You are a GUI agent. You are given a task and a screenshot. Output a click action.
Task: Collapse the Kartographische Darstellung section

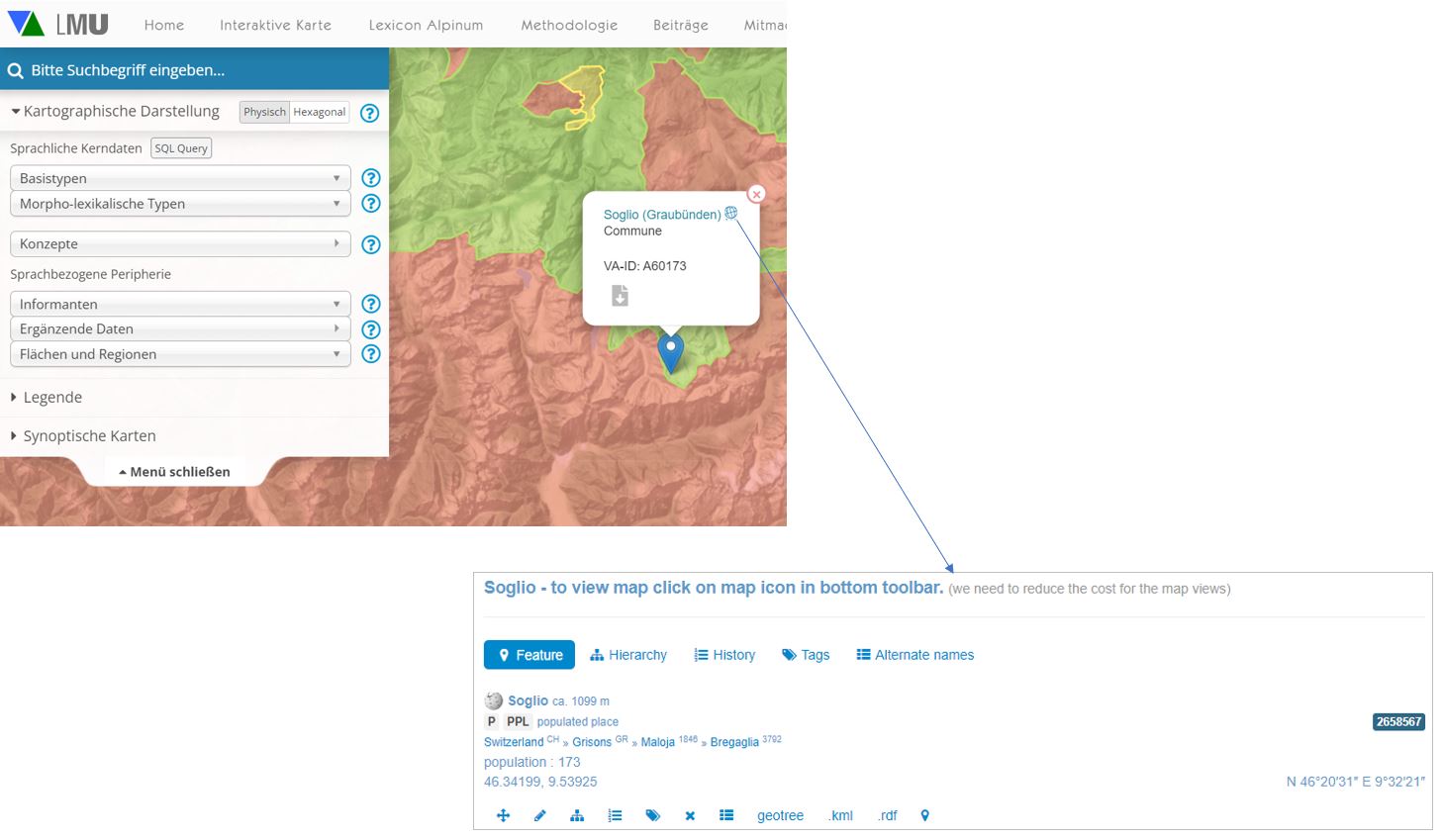(x=114, y=112)
